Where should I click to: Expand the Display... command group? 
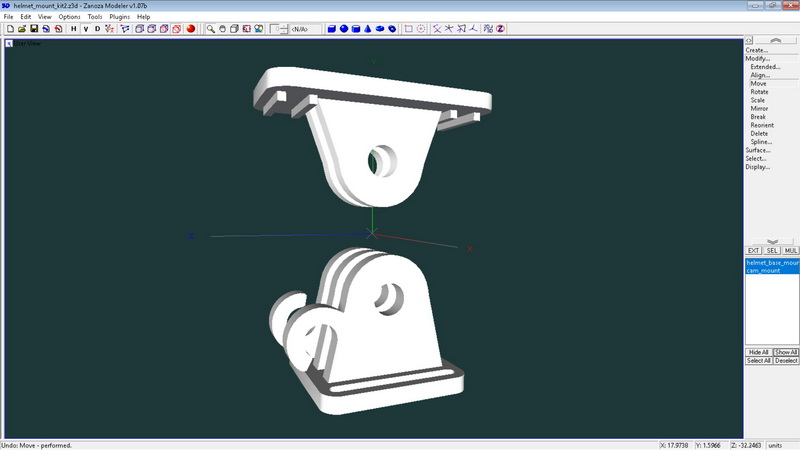(758, 167)
